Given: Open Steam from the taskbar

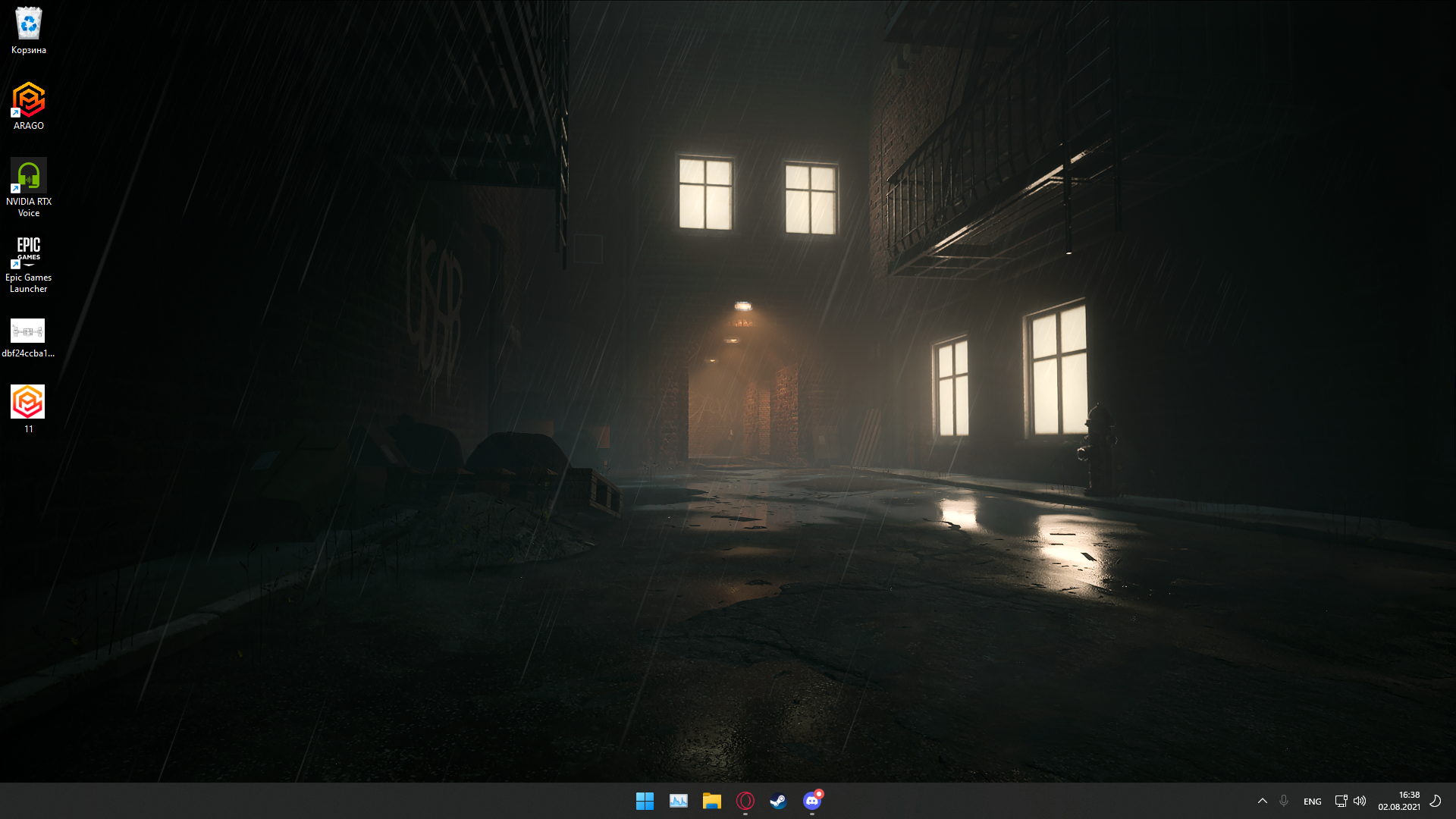Looking at the screenshot, I should 778,801.
